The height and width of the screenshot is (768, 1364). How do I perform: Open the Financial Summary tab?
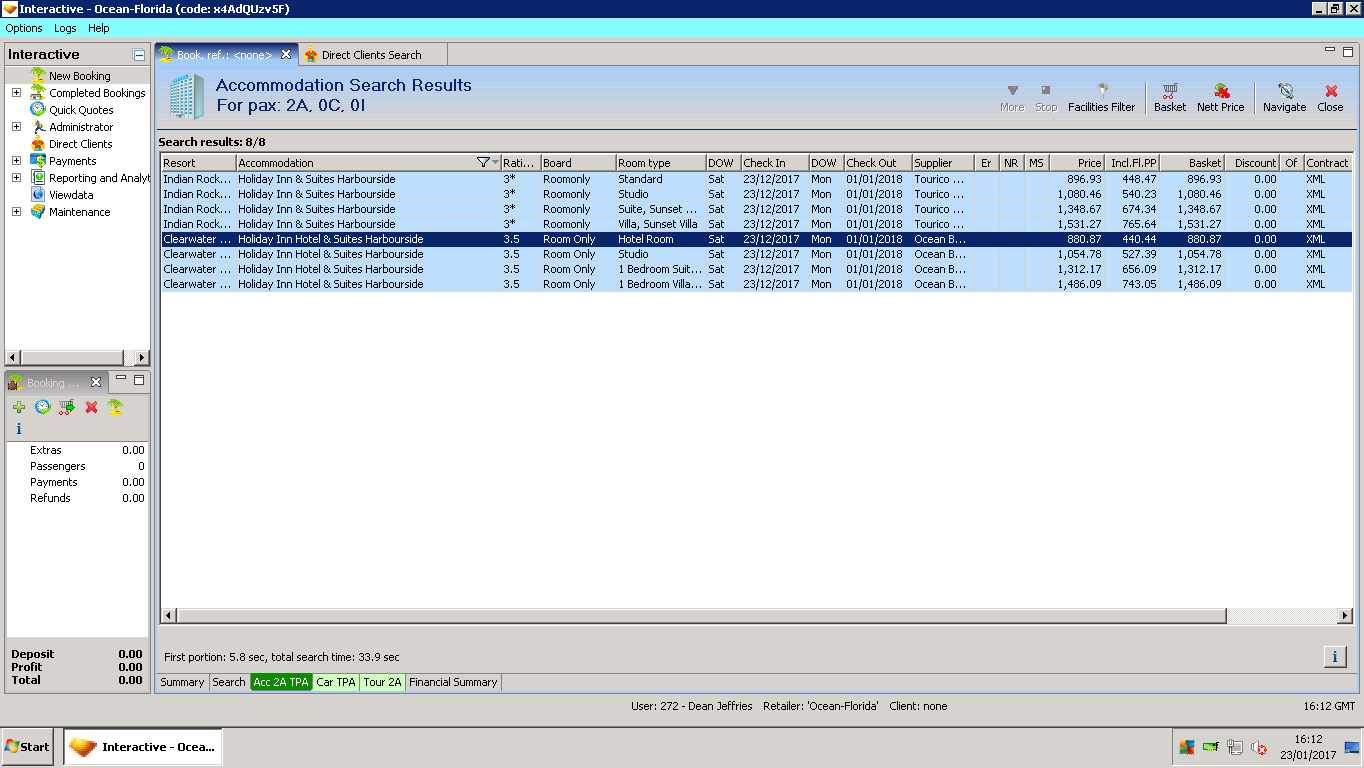pyautogui.click(x=453, y=682)
